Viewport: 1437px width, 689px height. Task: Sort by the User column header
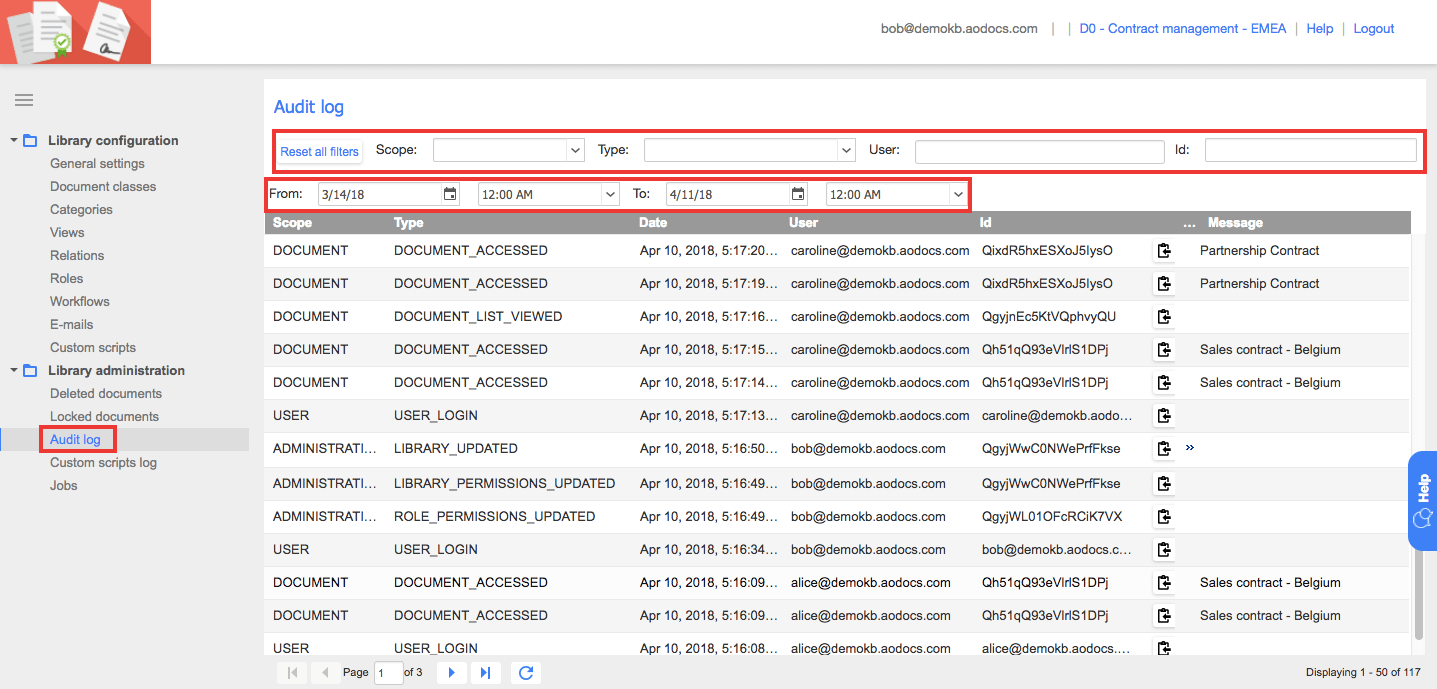804,223
